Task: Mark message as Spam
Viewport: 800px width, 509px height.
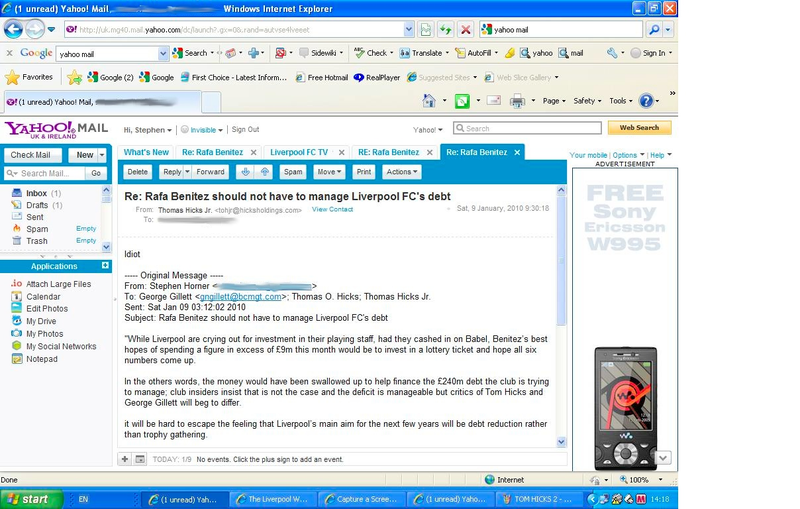Action: pos(293,172)
